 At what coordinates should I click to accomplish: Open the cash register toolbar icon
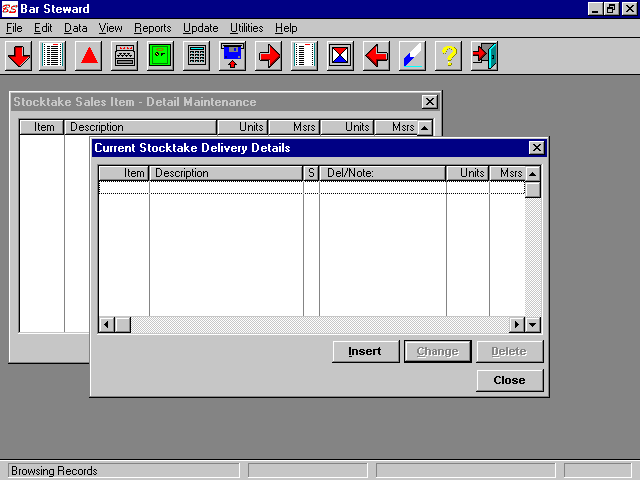[x=124, y=56]
